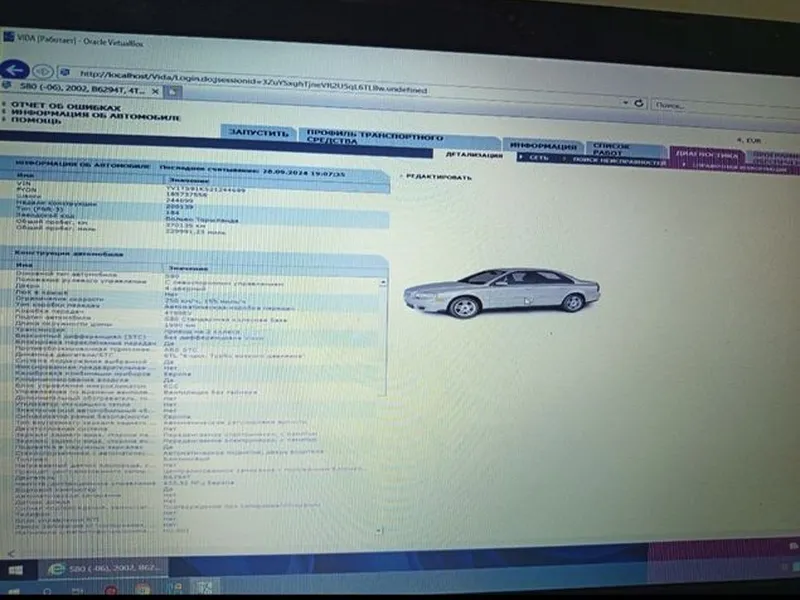
Task: Open the ИНФОРМАЦИЯ tab
Action: (x=538, y=146)
